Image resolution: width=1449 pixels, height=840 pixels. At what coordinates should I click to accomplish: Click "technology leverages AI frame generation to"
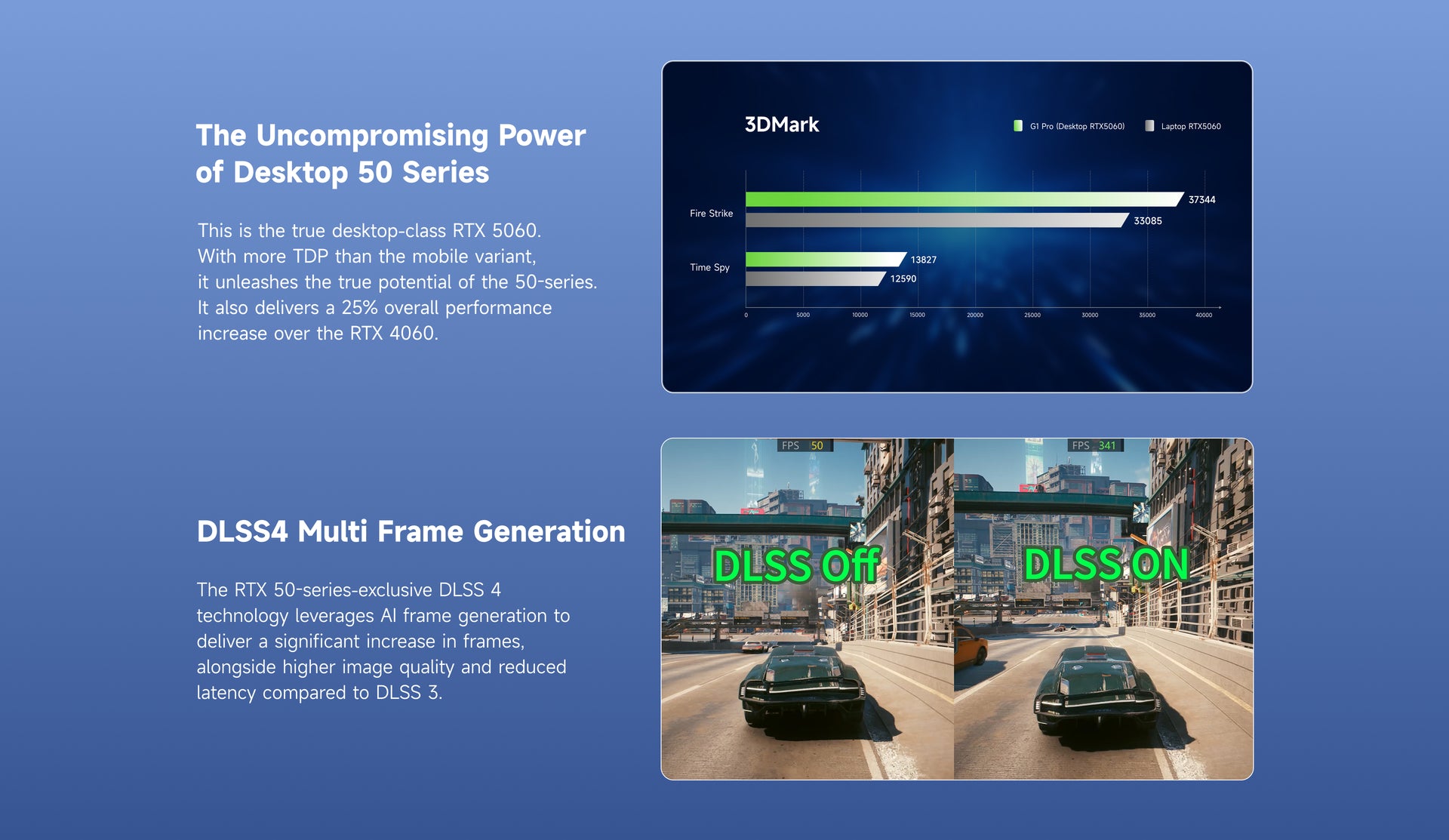[x=383, y=616]
